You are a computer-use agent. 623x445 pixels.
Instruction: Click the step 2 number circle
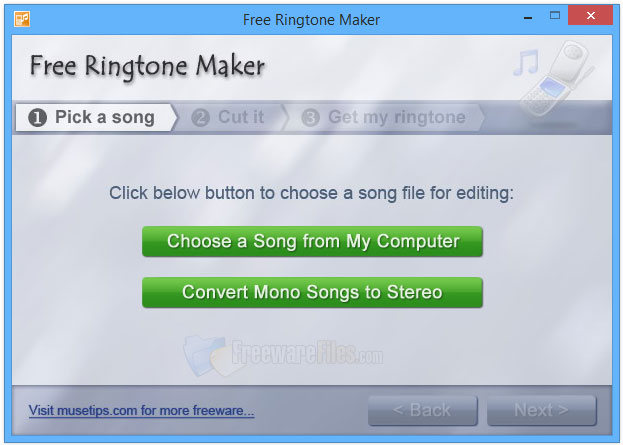[x=201, y=118]
